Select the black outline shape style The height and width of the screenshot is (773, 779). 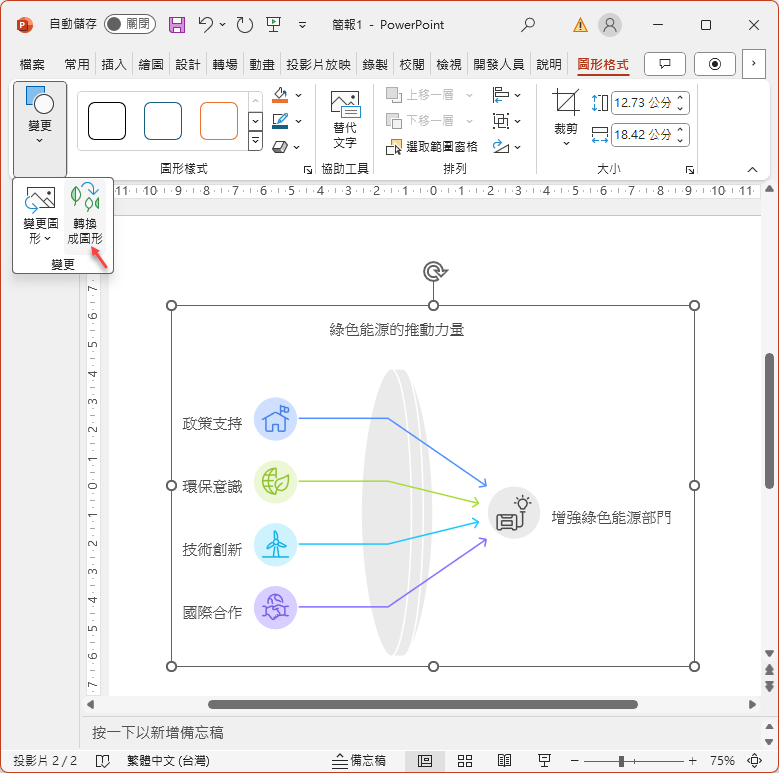point(107,121)
